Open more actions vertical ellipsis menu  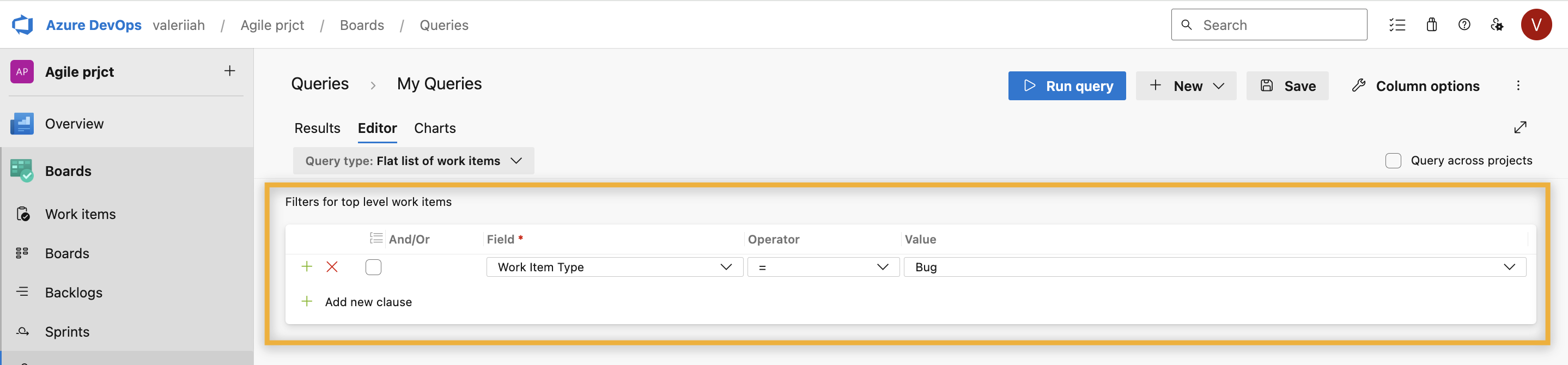1518,86
